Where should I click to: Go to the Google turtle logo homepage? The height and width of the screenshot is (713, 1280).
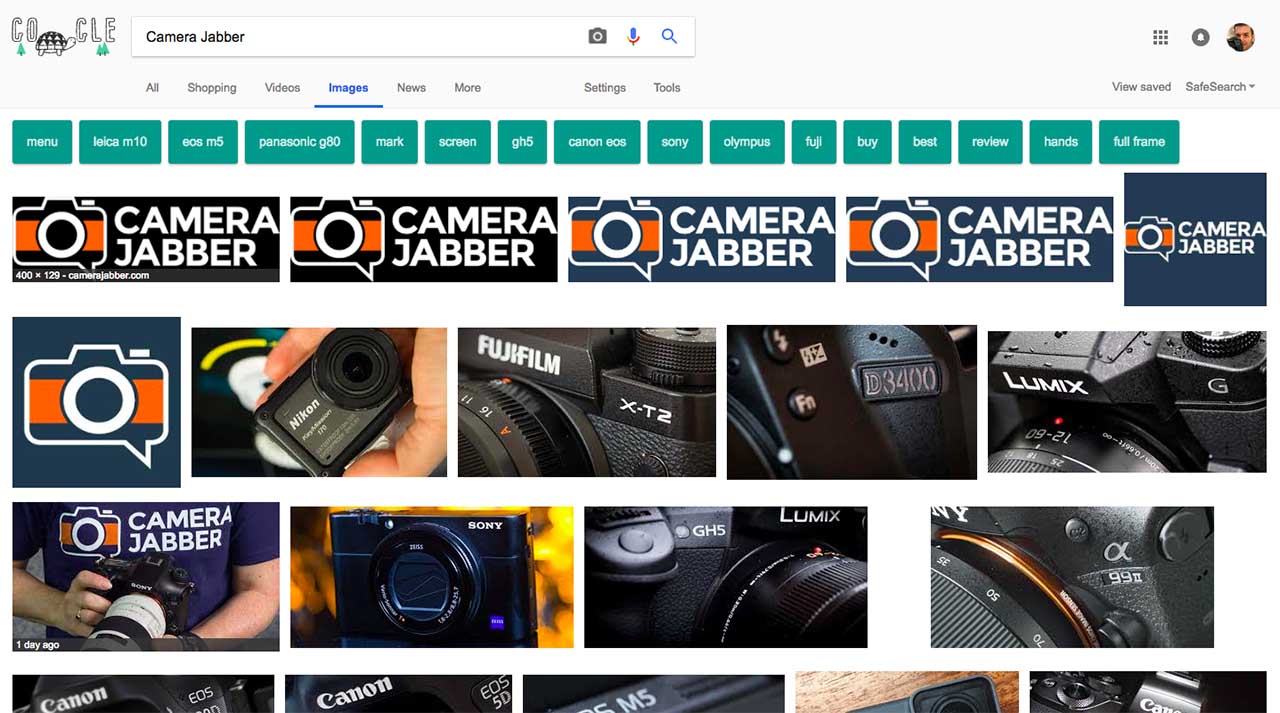[63, 37]
